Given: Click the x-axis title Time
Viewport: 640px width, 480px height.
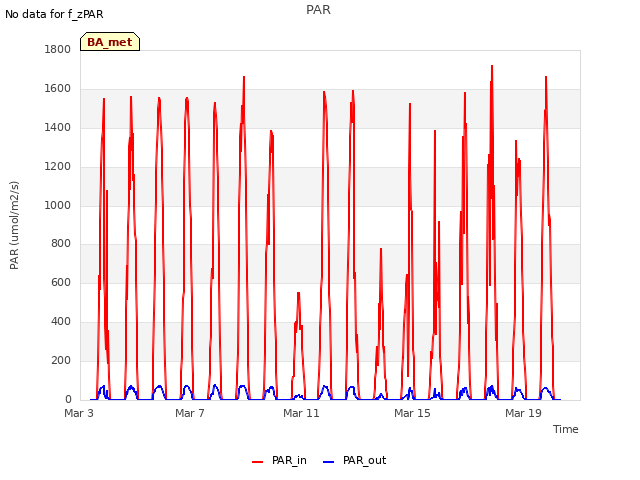Looking at the screenshot, I should (x=566, y=429).
